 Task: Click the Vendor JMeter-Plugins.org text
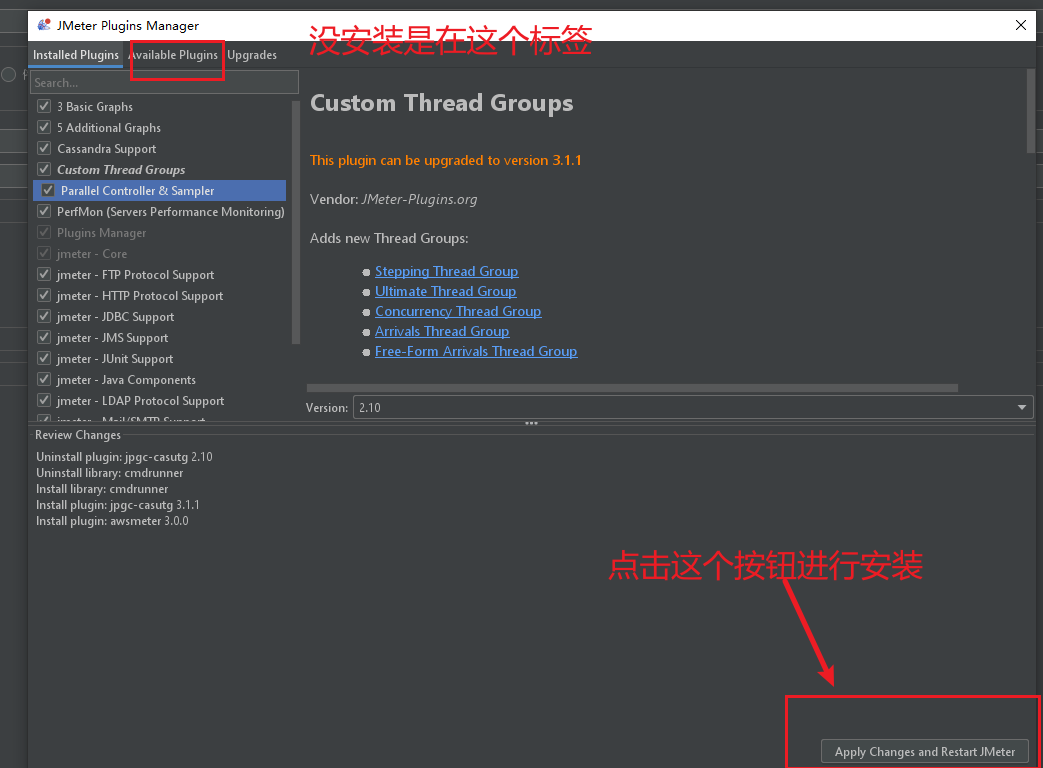pos(394,199)
